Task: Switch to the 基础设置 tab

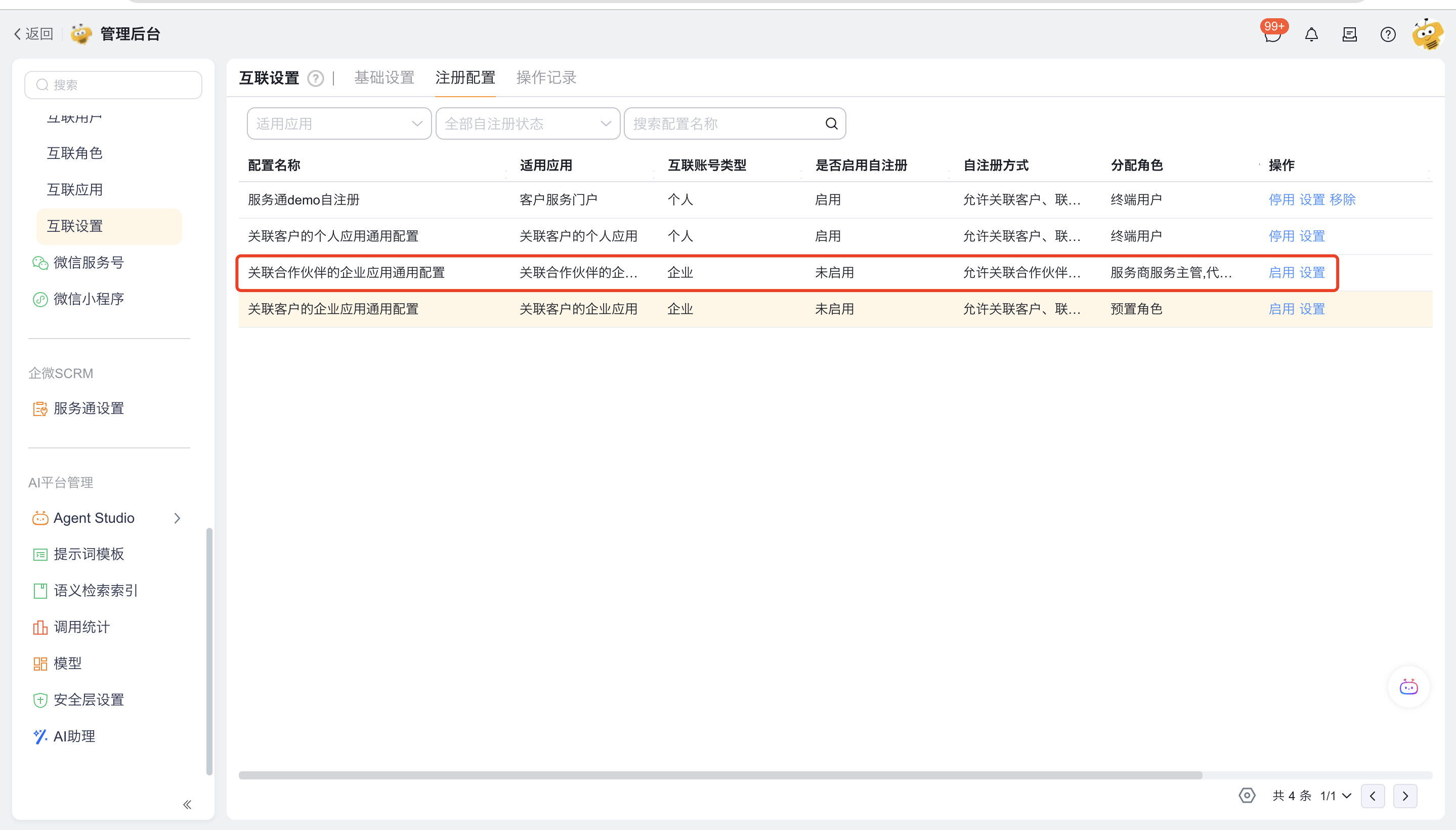Action: tap(384, 77)
